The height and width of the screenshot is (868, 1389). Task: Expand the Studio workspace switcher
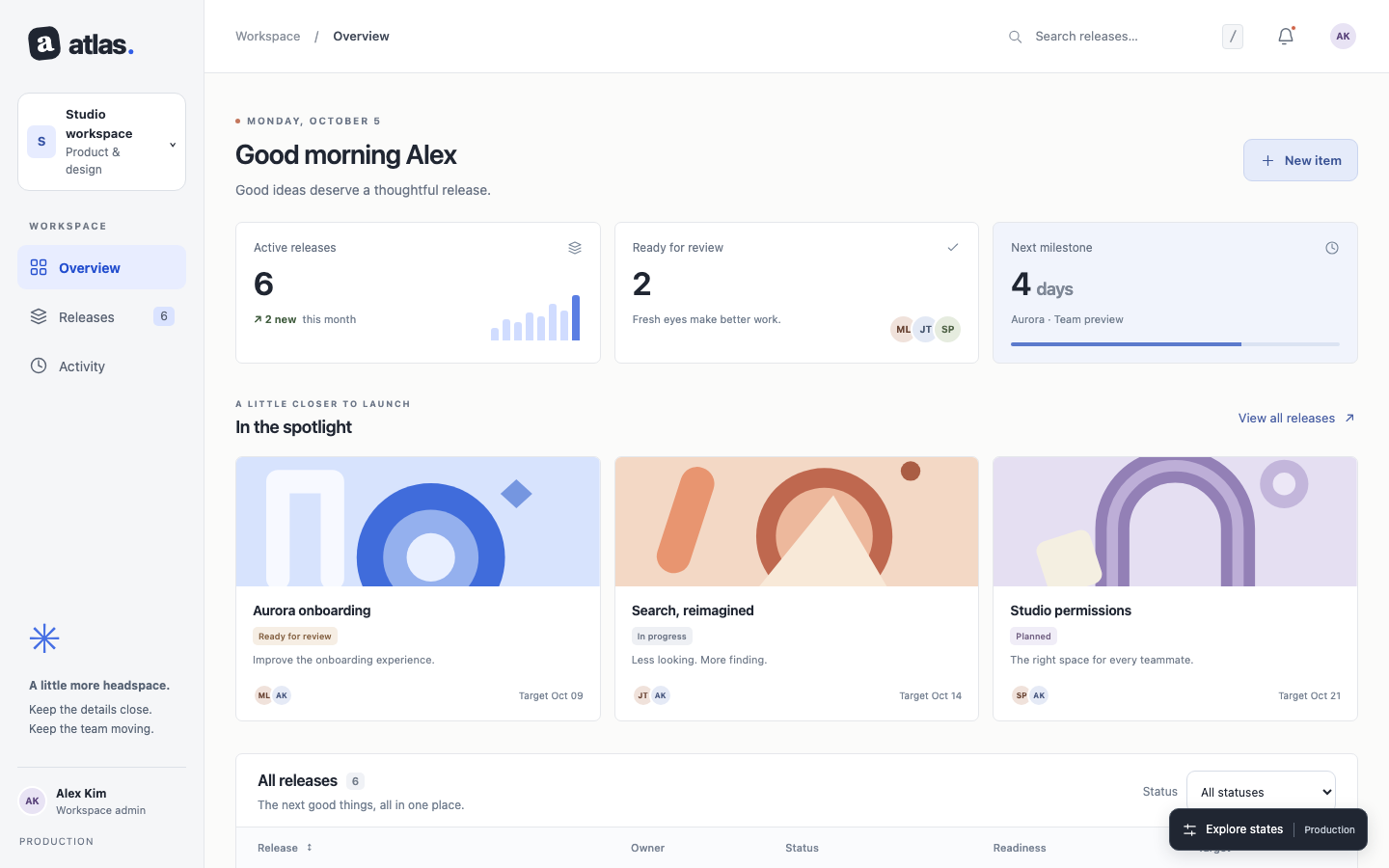(x=101, y=142)
